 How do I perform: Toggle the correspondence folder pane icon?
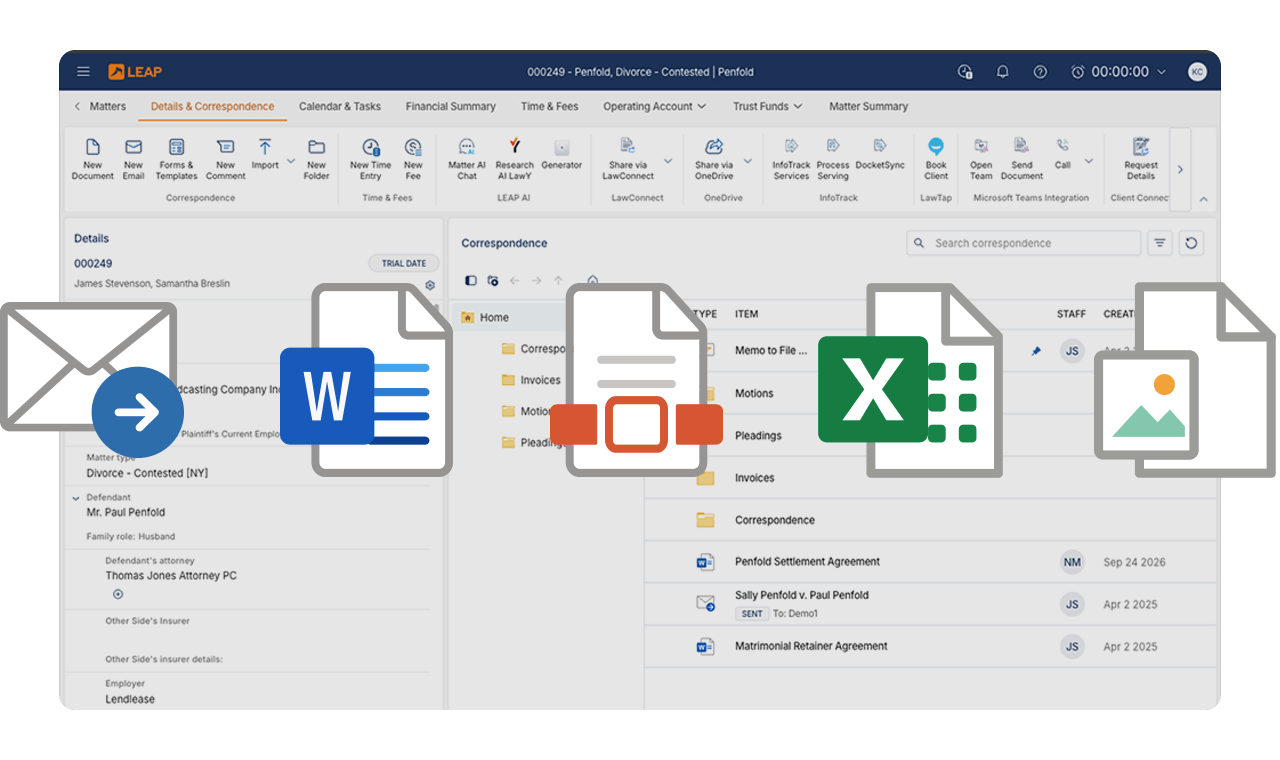471,281
